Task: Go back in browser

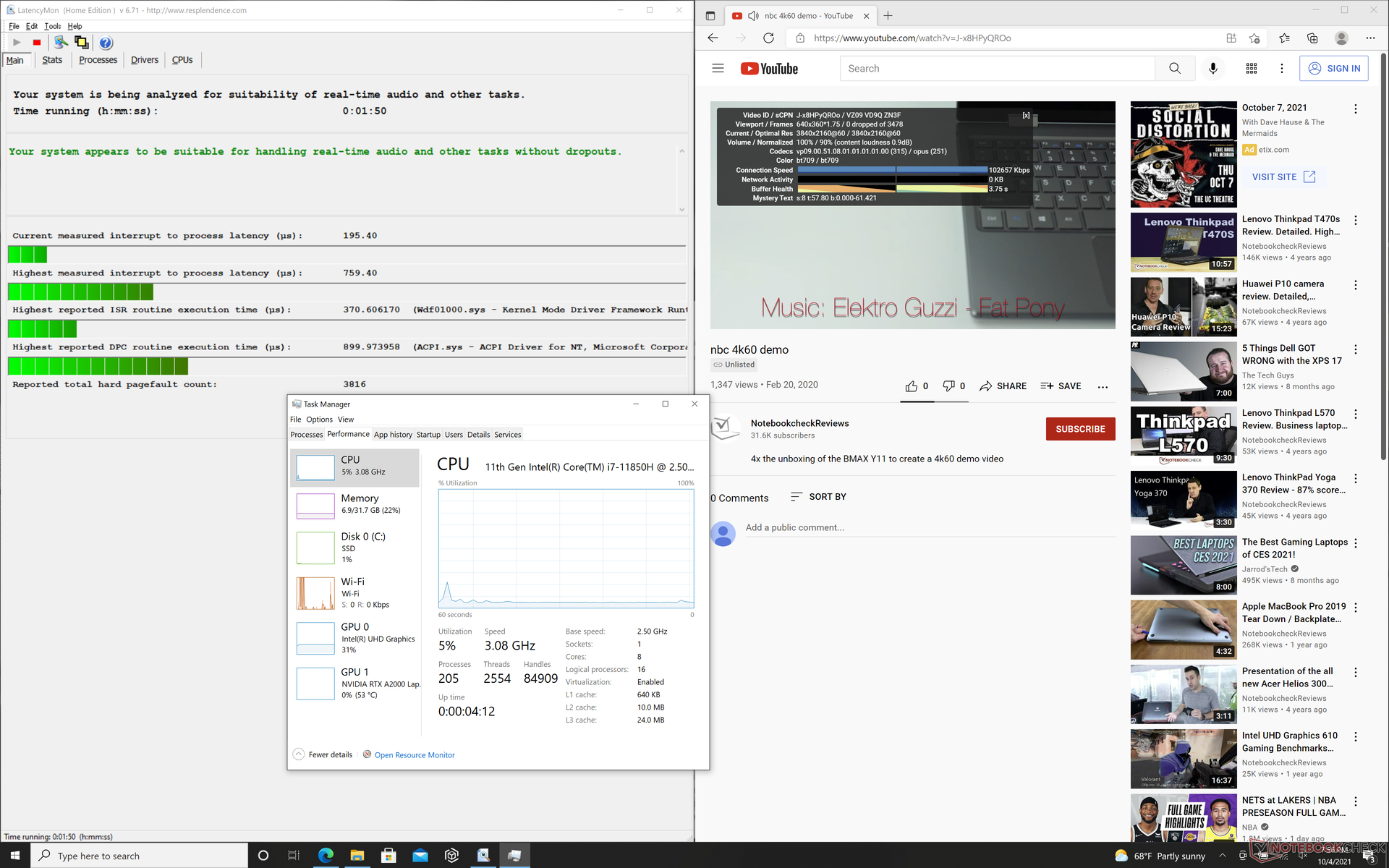Action: [713, 38]
